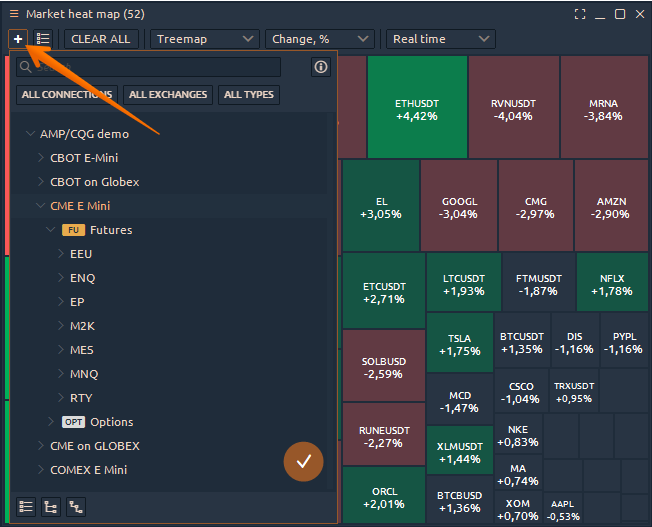Click the plus add symbol button

[18, 39]
